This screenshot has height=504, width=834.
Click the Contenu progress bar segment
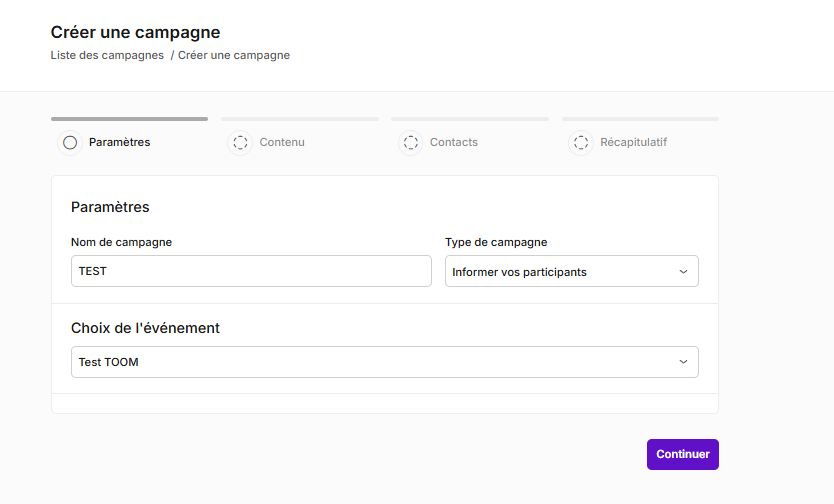coord(300,119)
